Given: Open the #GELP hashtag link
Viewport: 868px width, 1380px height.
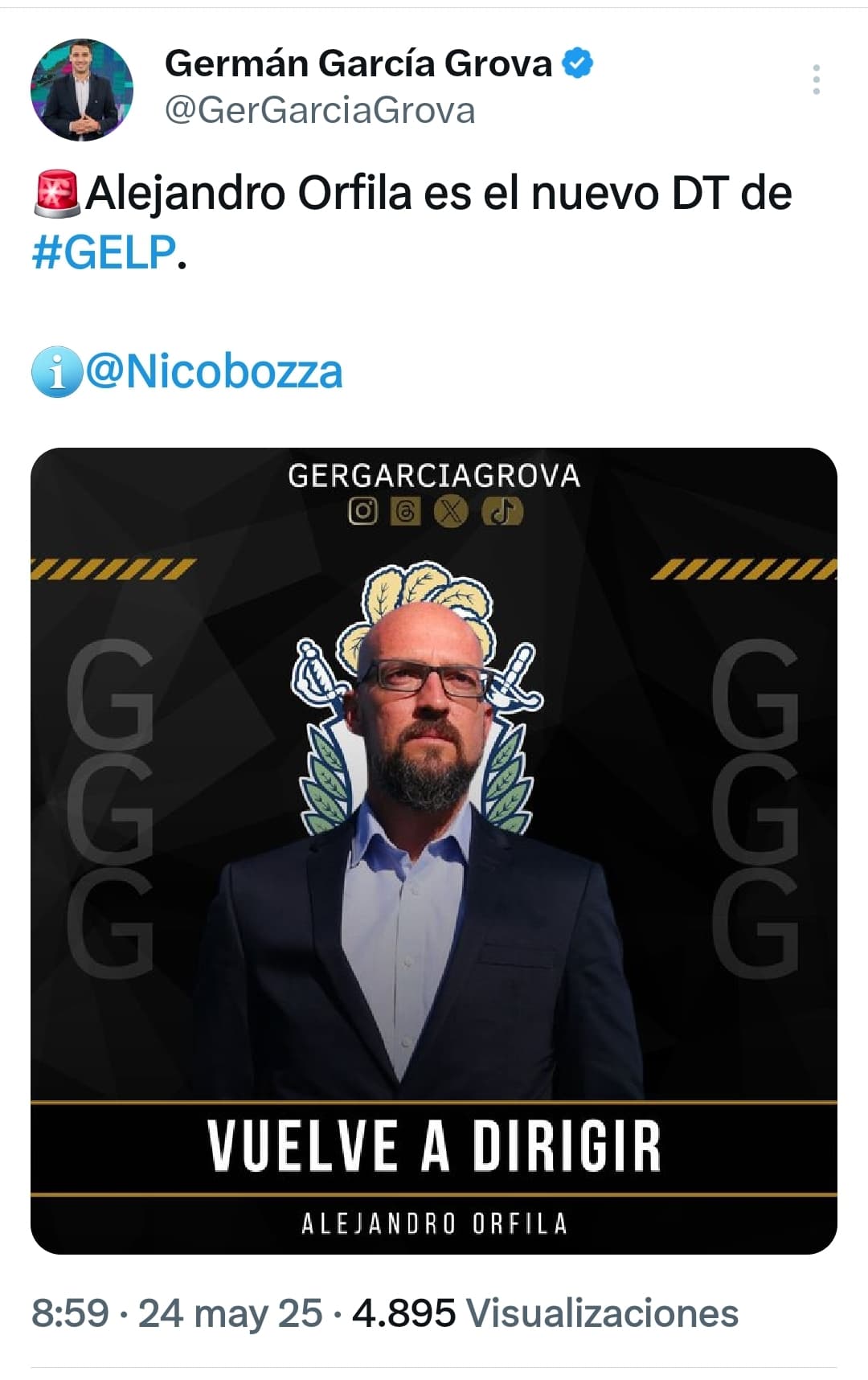Looking at the screenshot, I should pyautogui.click(x=103, y=252).
